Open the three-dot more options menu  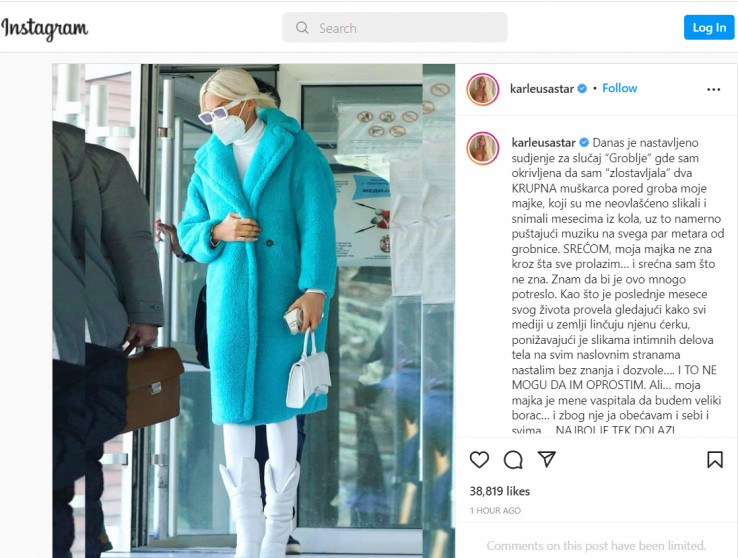[x=714, y=89]
